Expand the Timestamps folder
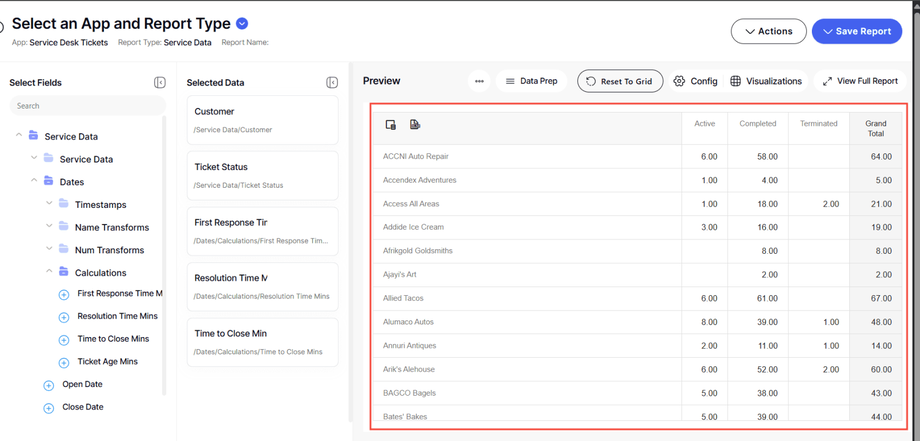This screenshot has height=441, width=920. (x=49, y=205)
